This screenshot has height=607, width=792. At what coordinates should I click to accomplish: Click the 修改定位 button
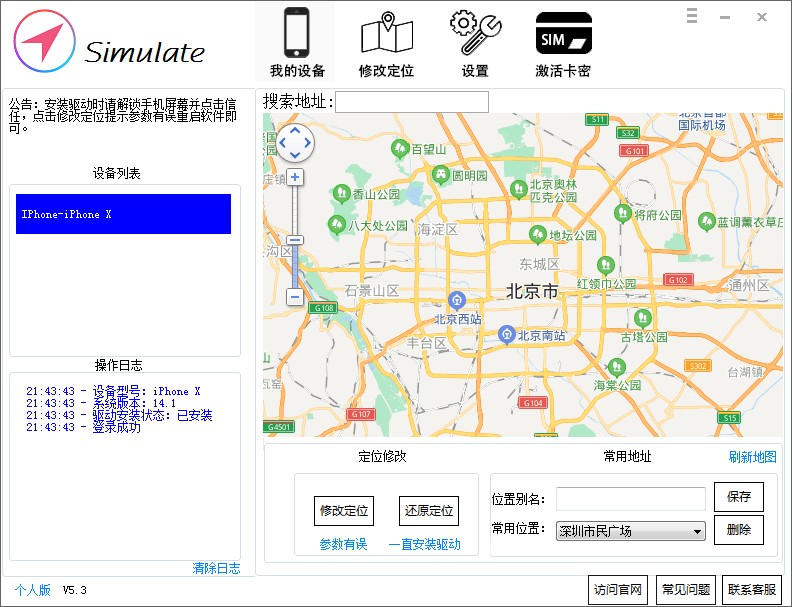coord(344,510)
